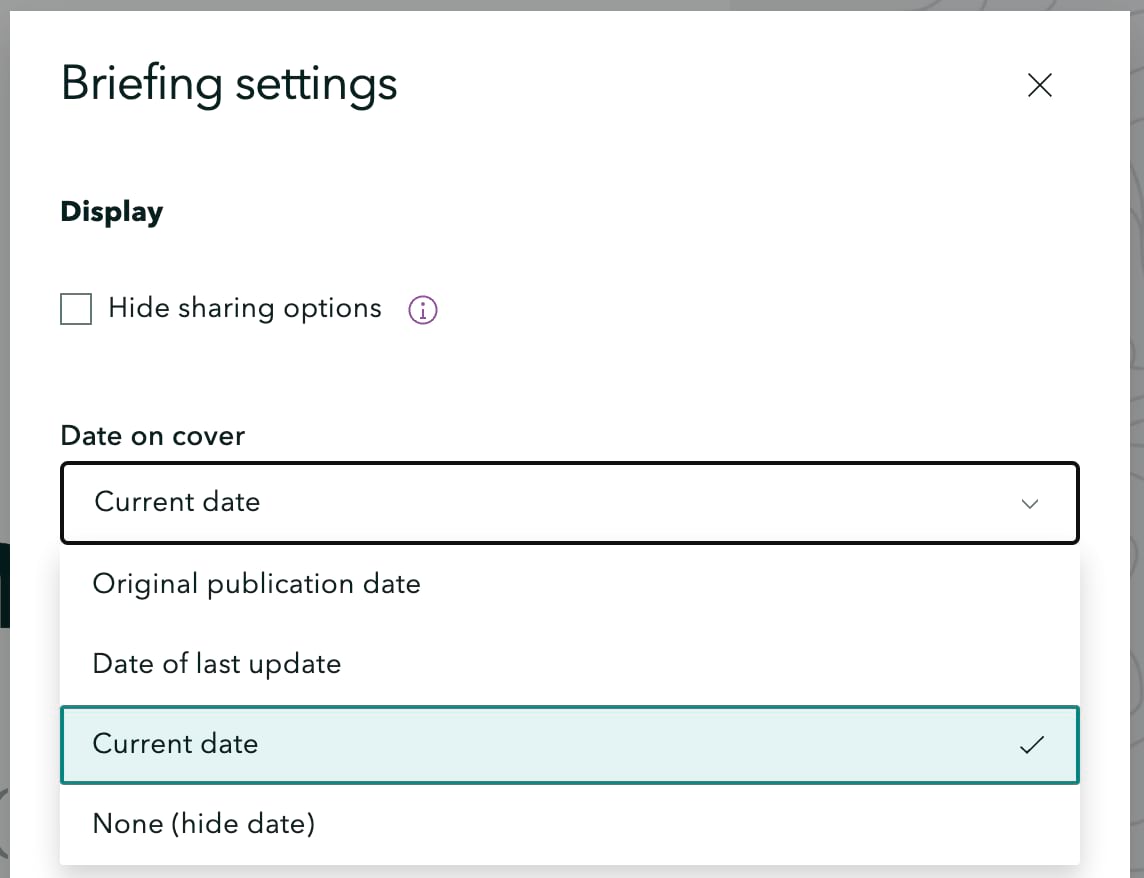Enable the Hide sharing options checkbox
Image resolution: width=1144 pixels, height=878 pixels.
click(76, 309)
